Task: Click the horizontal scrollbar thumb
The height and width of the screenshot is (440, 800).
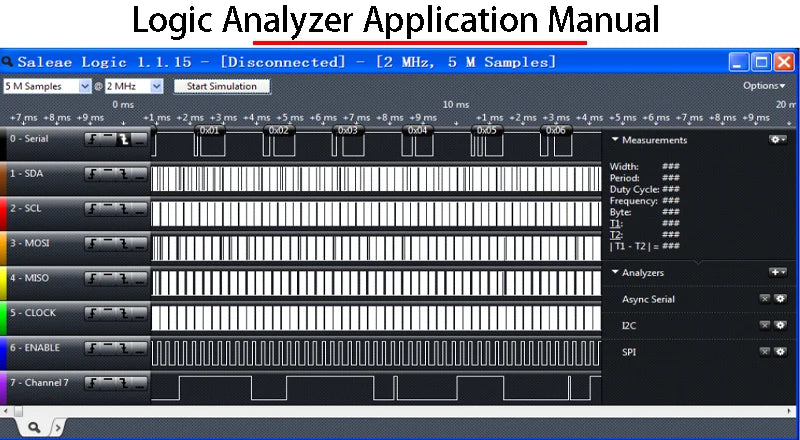Action: tap(18, 411)
